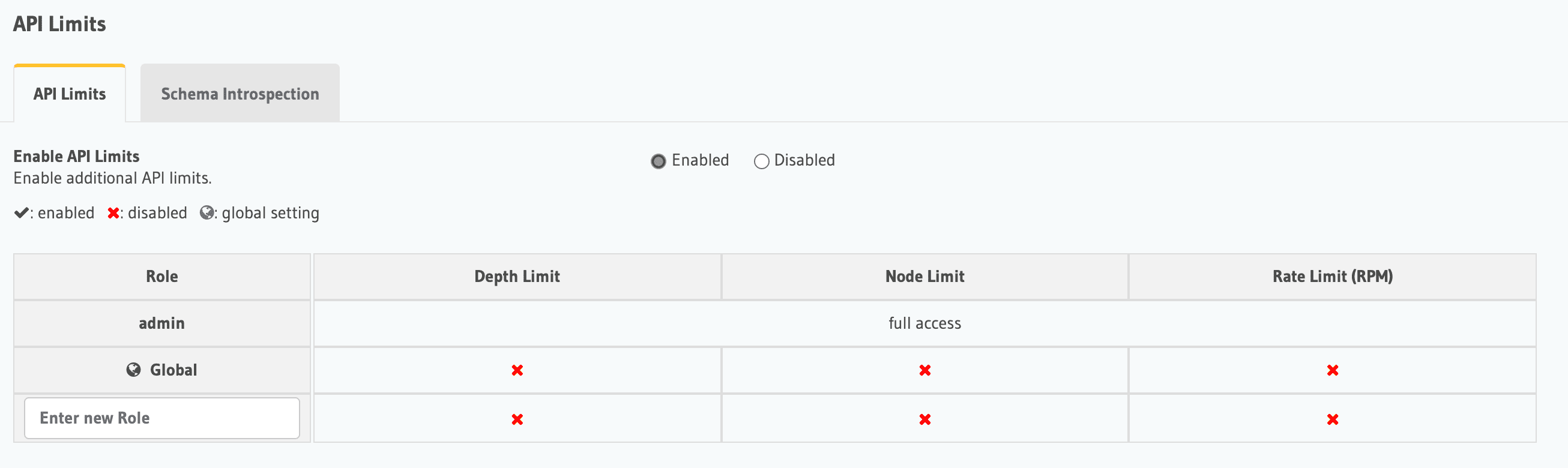Click the red X disabled legend icon

point(113,213)
